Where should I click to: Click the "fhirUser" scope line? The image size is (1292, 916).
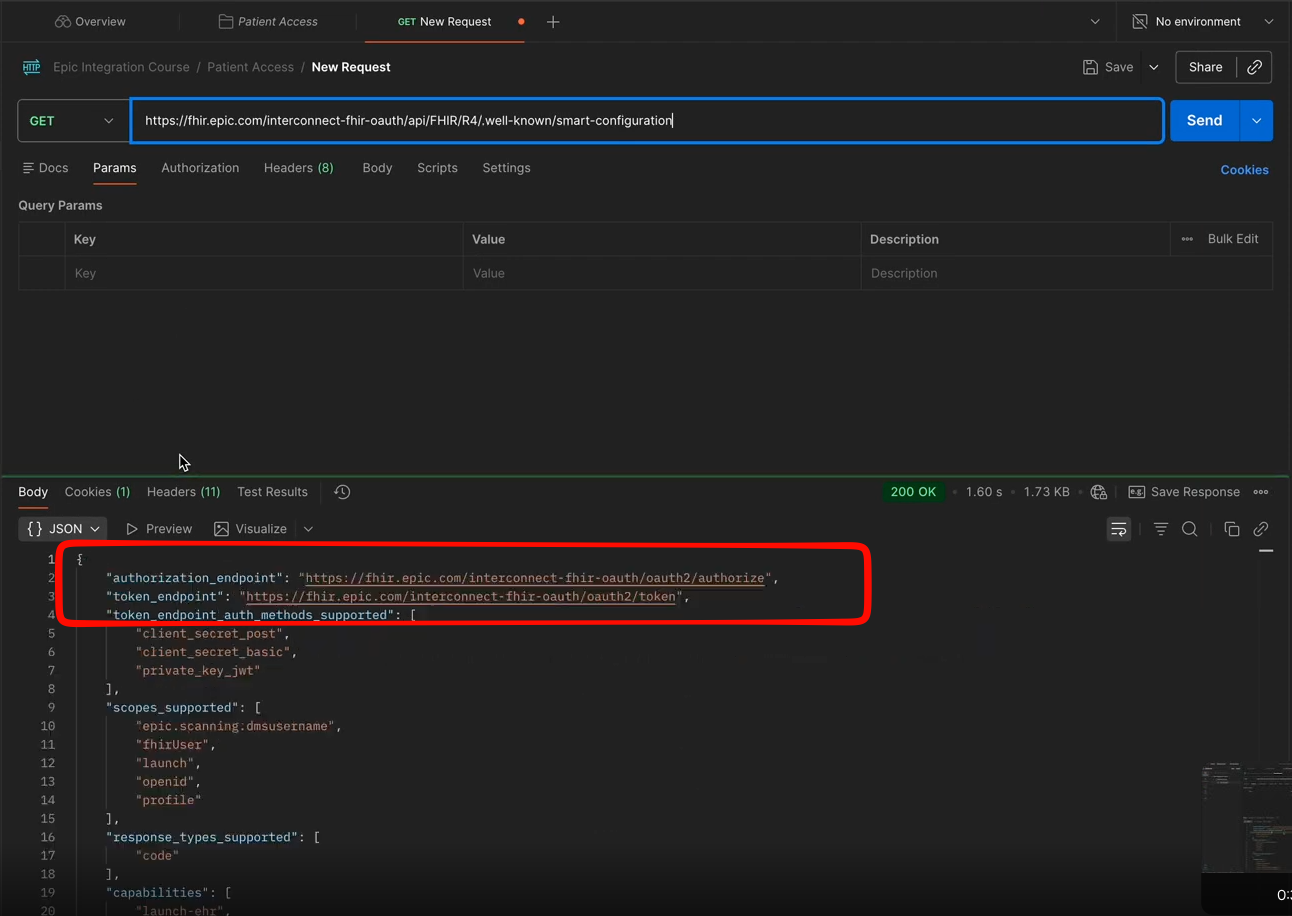(x=175, y=744)
